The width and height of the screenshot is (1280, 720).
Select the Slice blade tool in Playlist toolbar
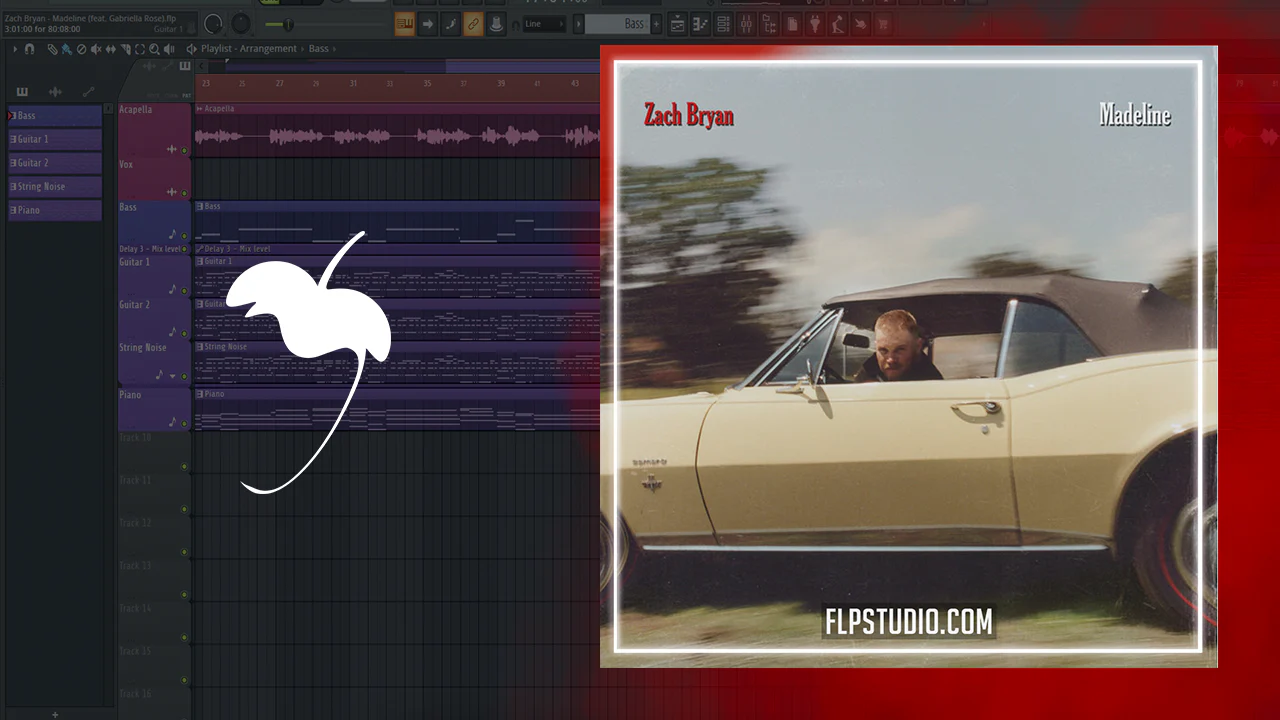pos(125,49)
